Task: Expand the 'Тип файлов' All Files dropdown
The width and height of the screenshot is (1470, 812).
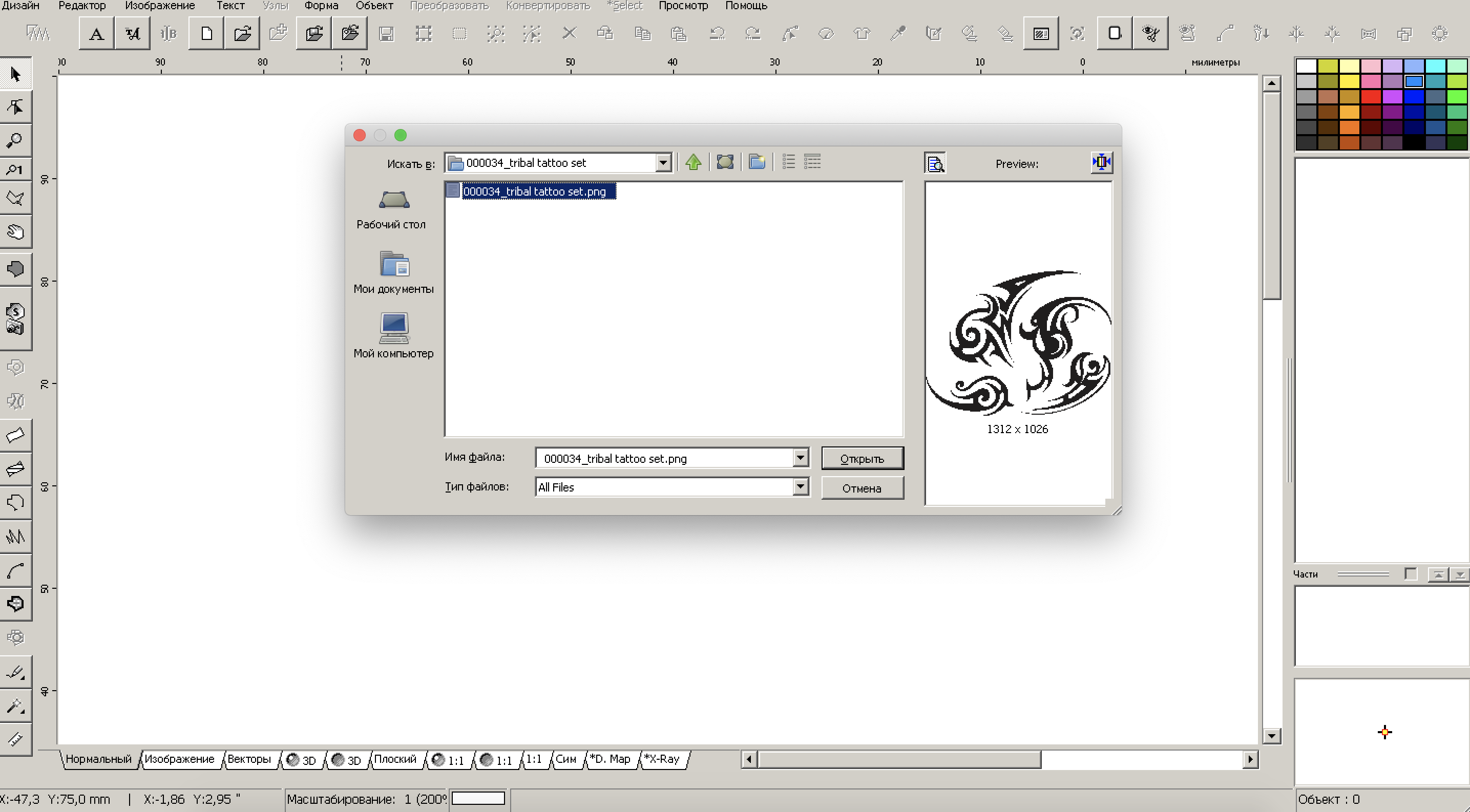Action: pos(800,486)
